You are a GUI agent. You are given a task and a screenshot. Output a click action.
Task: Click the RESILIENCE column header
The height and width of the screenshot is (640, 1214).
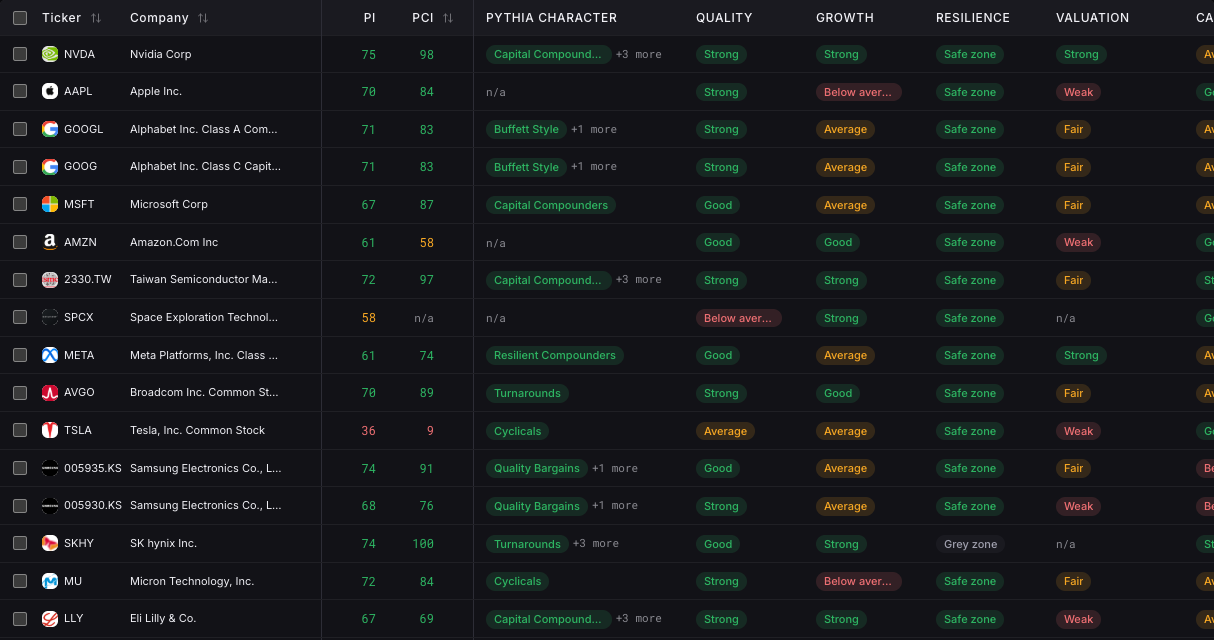[973, 18]
